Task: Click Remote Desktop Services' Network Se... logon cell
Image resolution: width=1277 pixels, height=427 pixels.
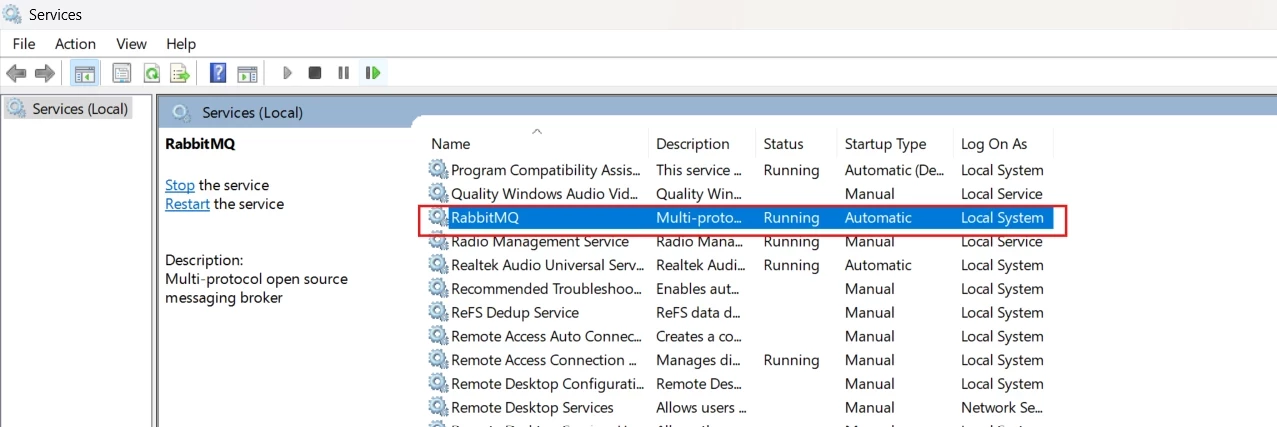Action: (1002, 407)
